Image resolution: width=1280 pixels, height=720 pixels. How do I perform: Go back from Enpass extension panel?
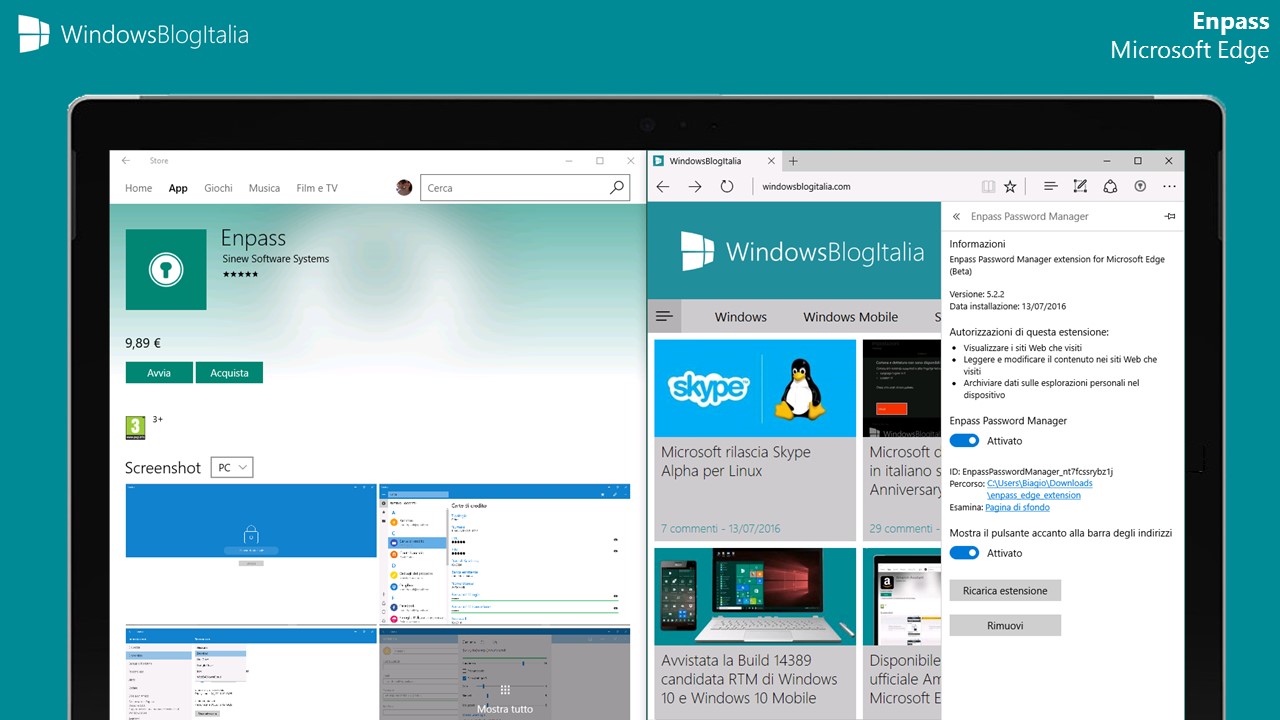(x=956, y=216)
